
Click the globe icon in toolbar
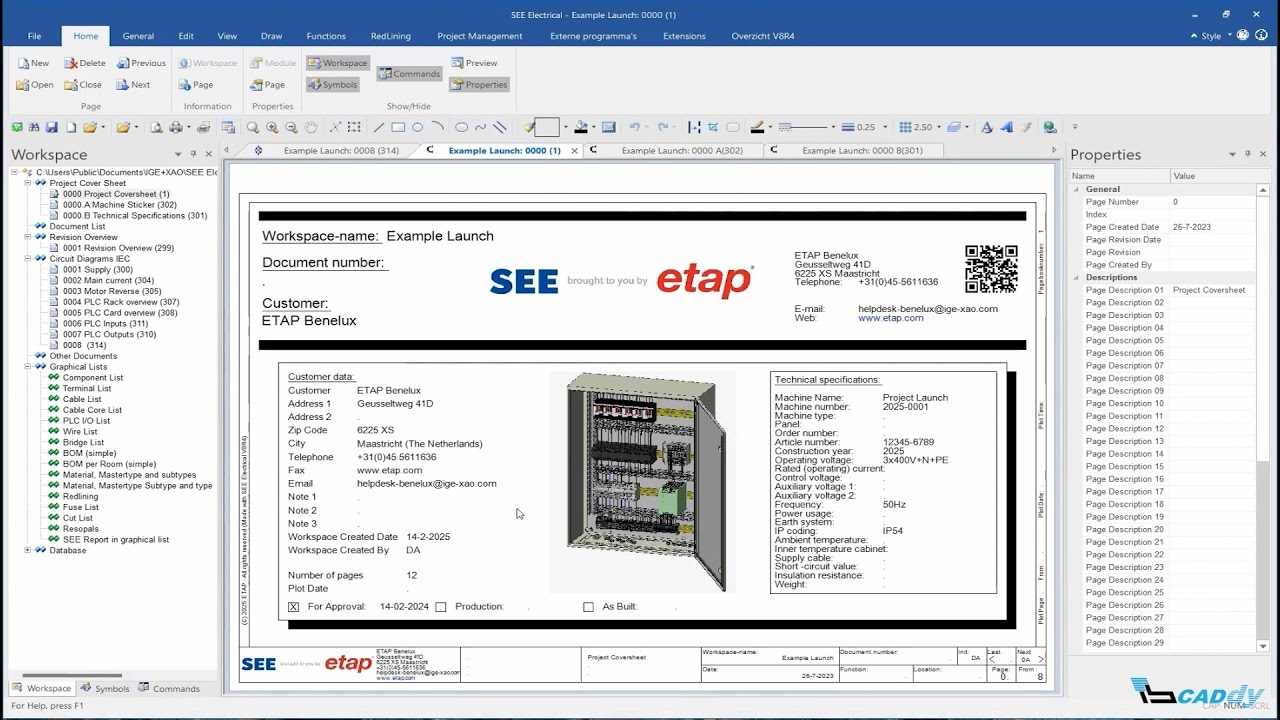click(x=1049, y=127)
